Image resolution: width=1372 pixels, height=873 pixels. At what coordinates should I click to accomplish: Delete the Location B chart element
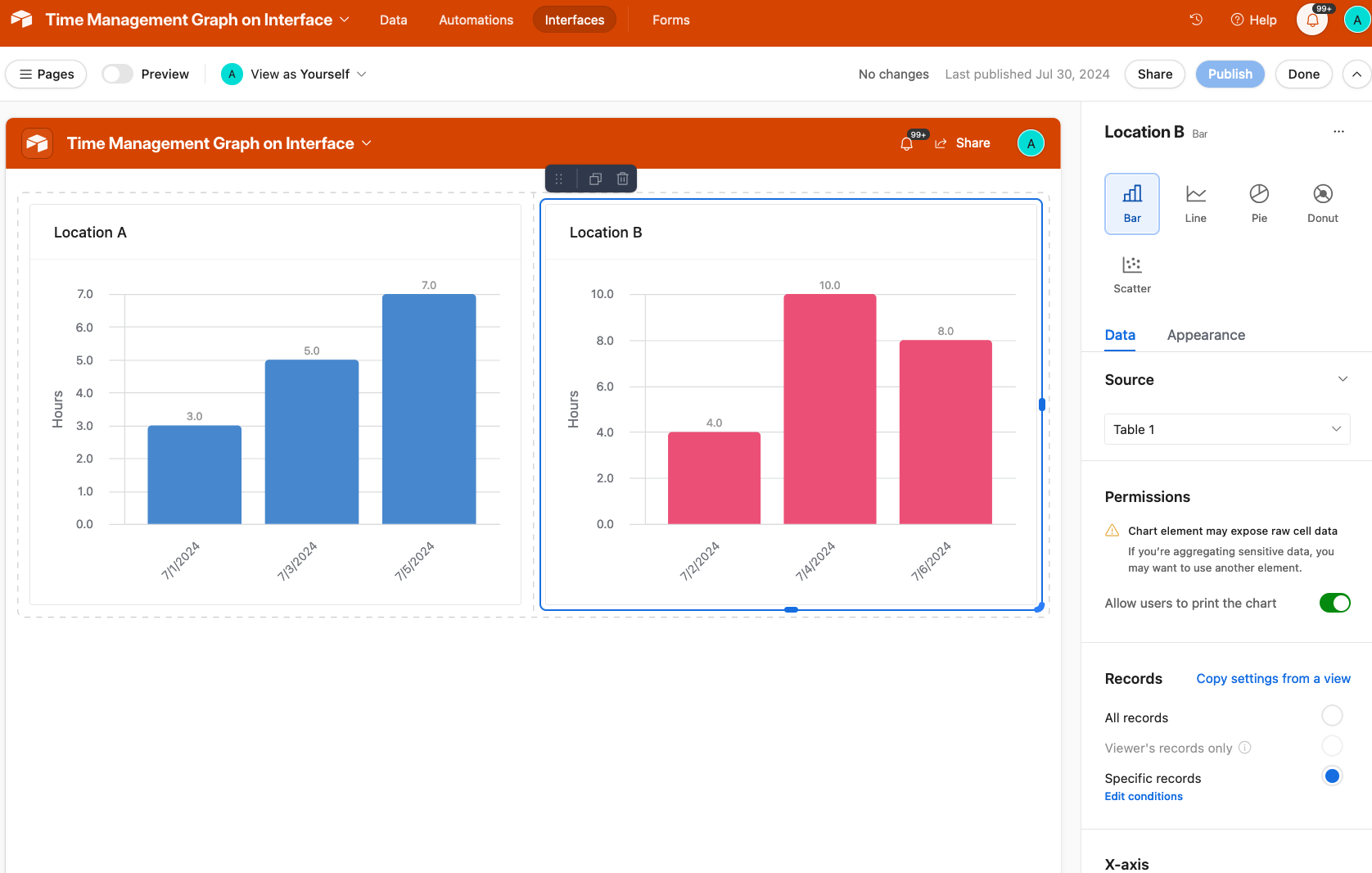coord(622,179)
